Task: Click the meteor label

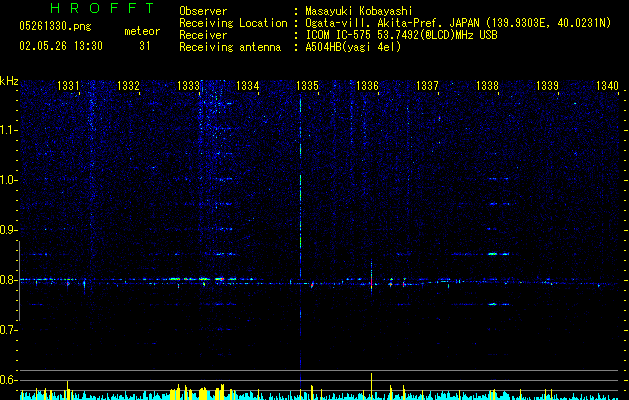Action: [x=142, y=31]
